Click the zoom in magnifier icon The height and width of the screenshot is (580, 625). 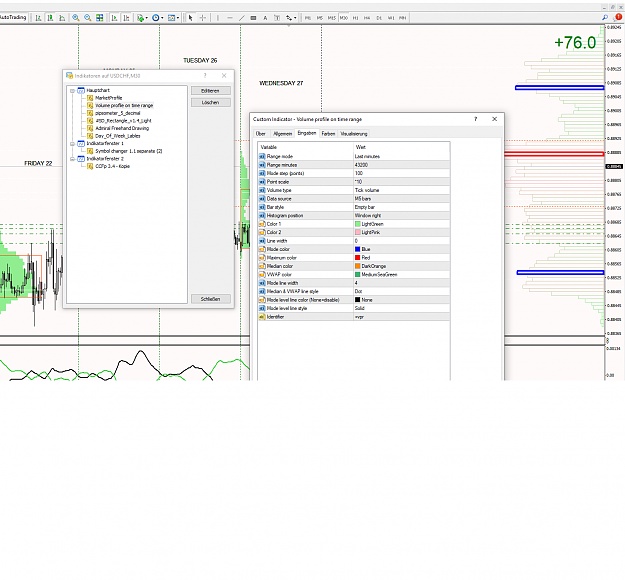coord(76,18)
